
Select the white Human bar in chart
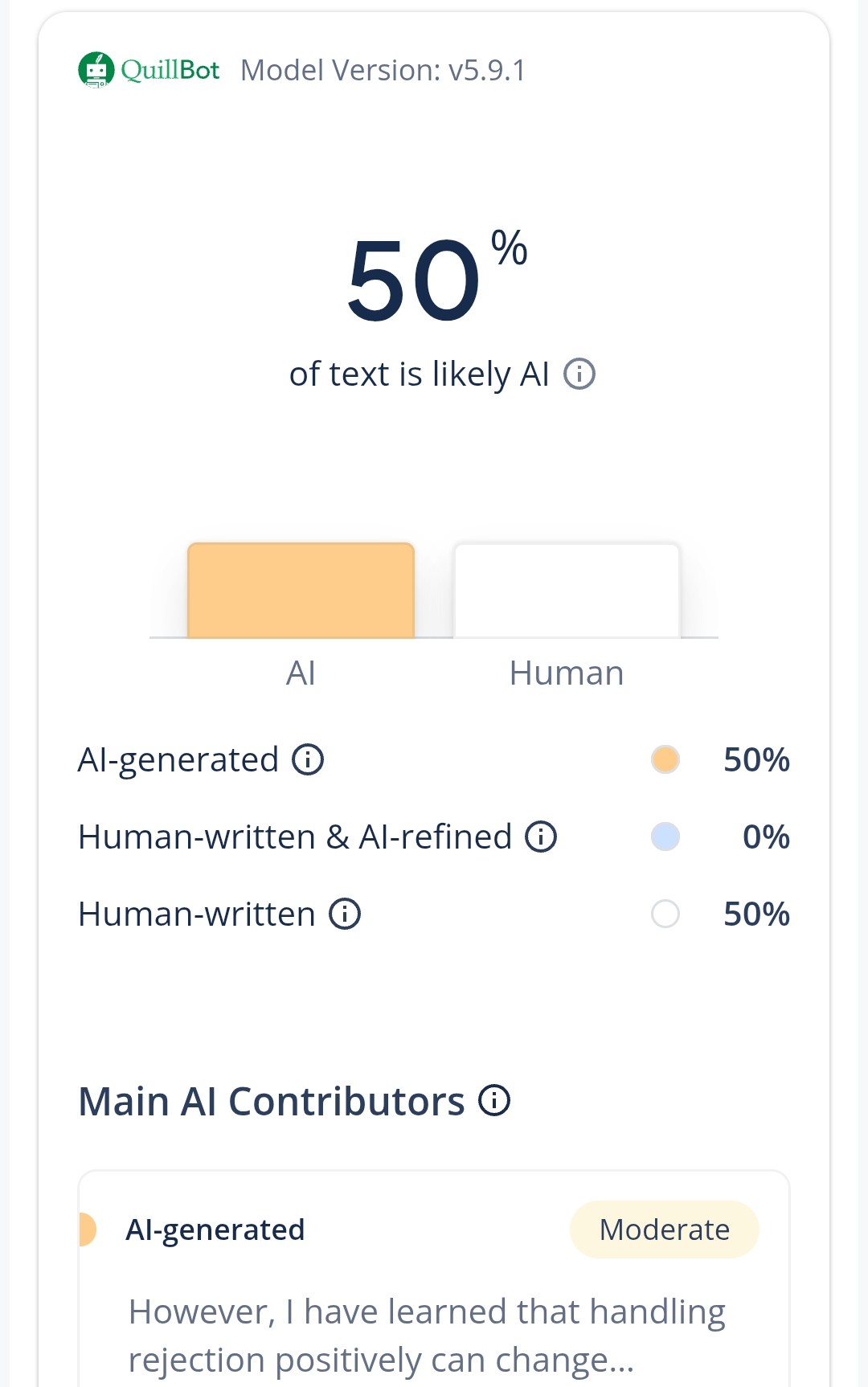click(567, 591)
